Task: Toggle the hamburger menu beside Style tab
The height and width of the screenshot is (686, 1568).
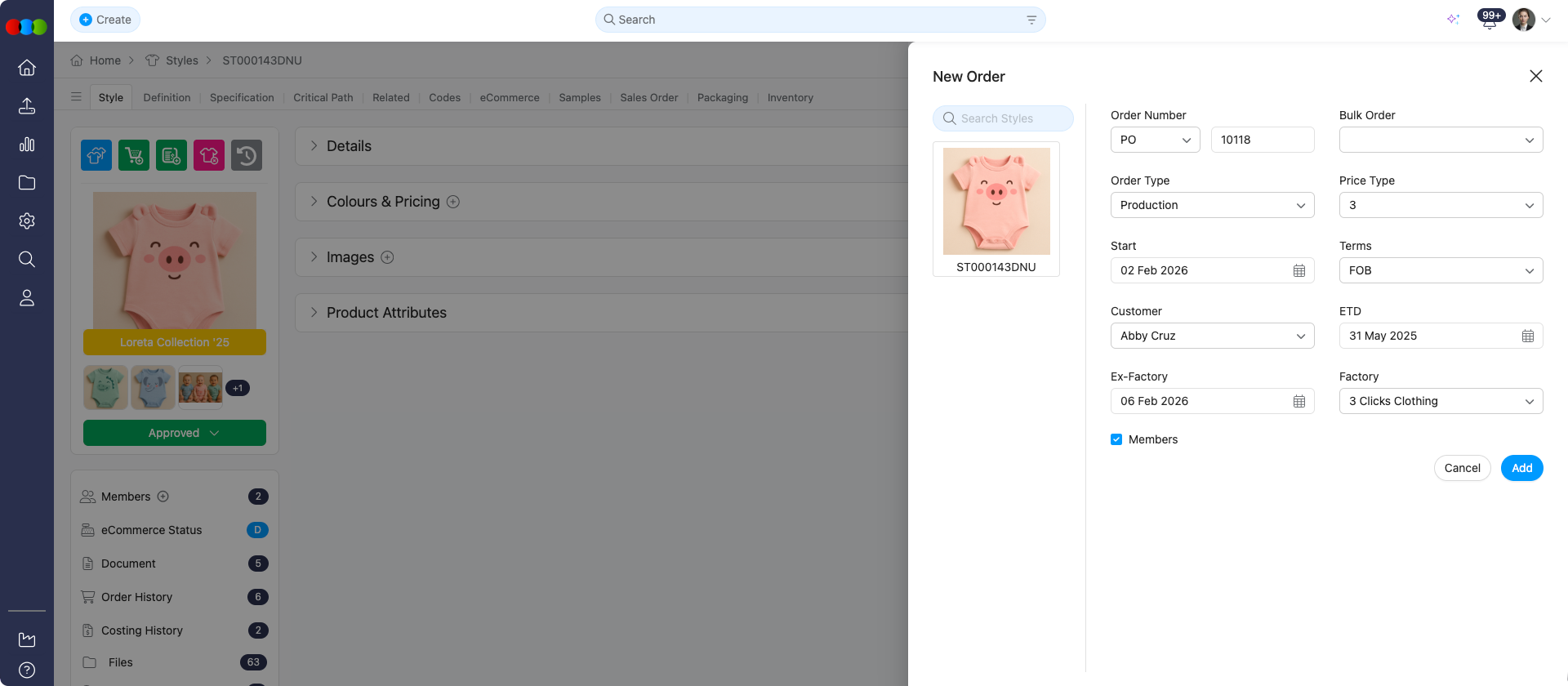Action: pyautogui.click(x=76, y=97)
